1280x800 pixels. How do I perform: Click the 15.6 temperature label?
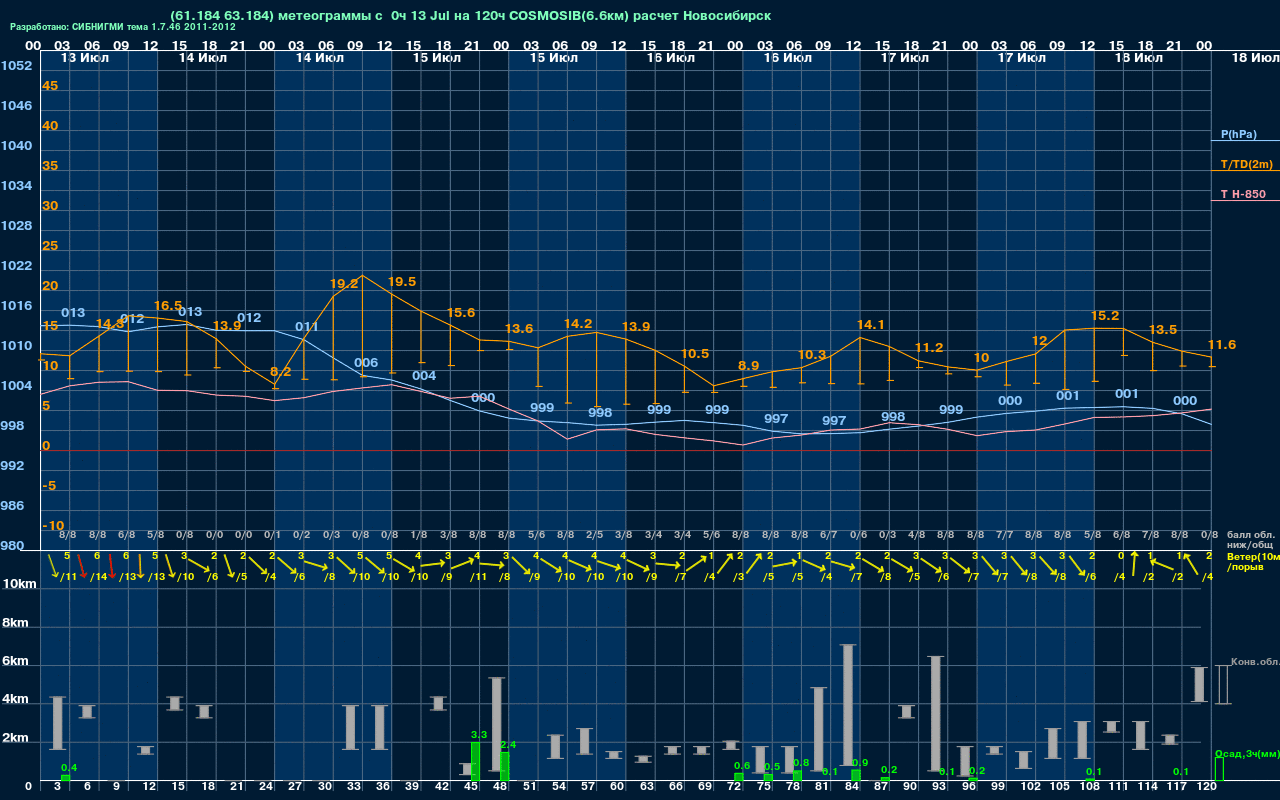click(461, 313)
